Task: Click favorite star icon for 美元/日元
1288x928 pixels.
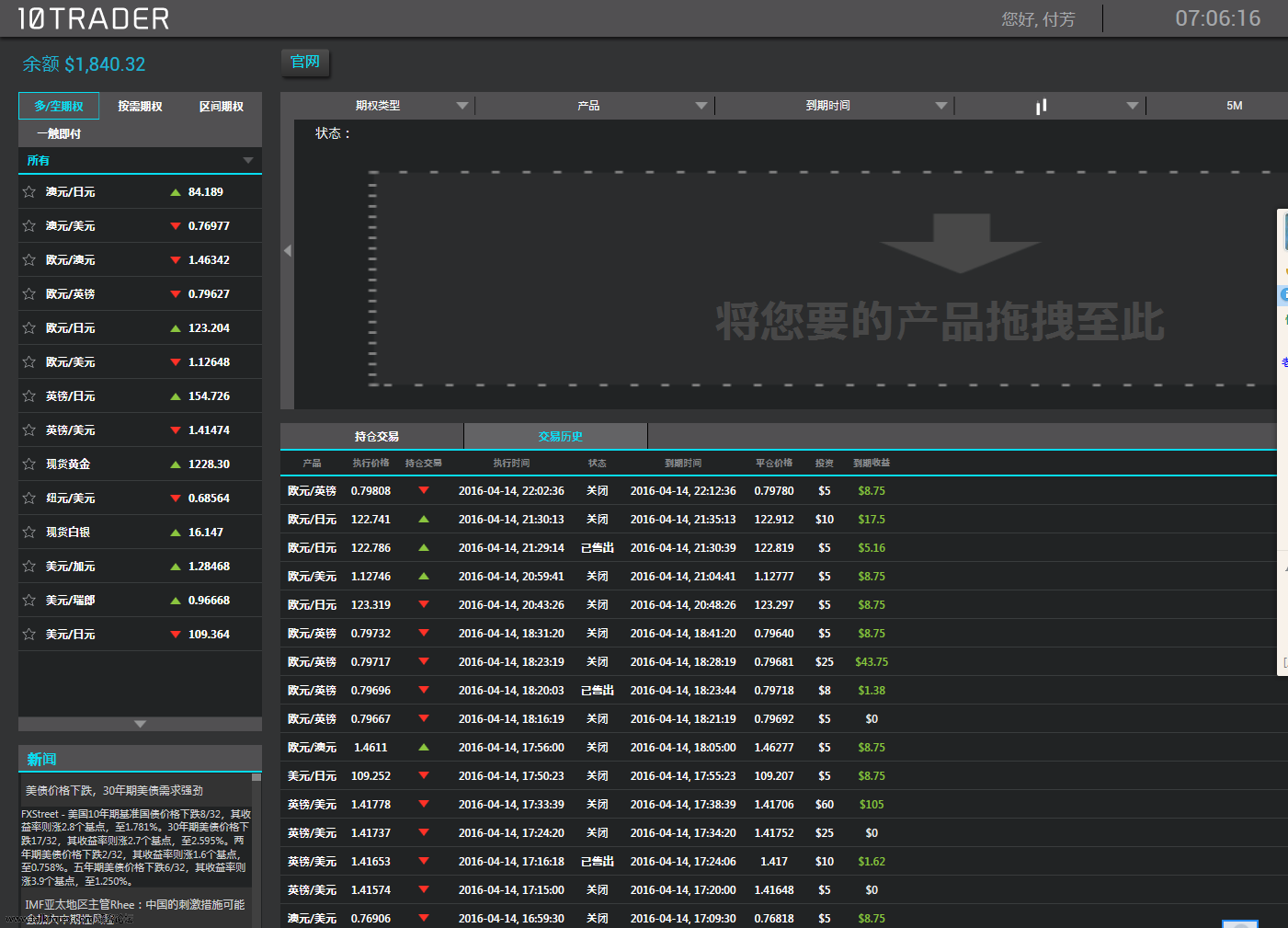Action: click(x=29, y=635)
